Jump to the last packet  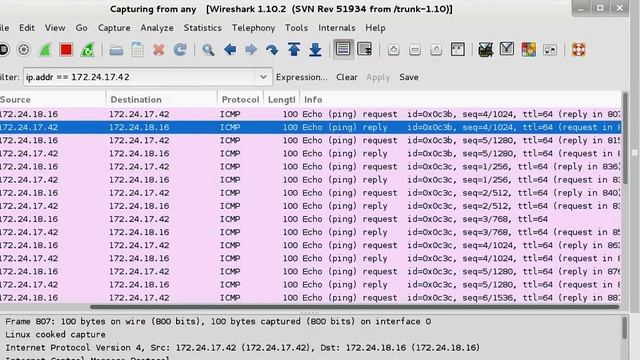click(315, 50)
